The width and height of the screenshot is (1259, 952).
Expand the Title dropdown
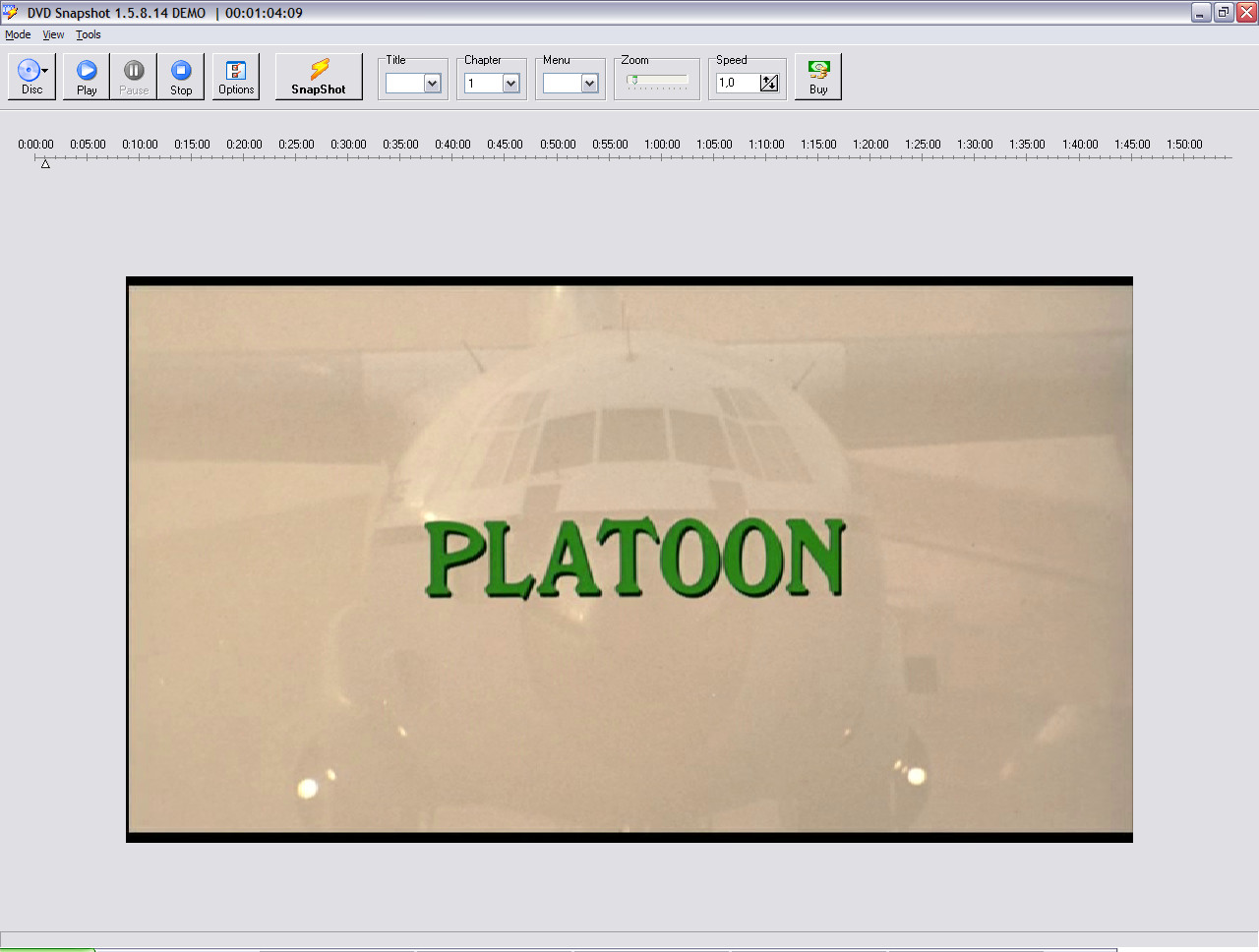point(432,84)
